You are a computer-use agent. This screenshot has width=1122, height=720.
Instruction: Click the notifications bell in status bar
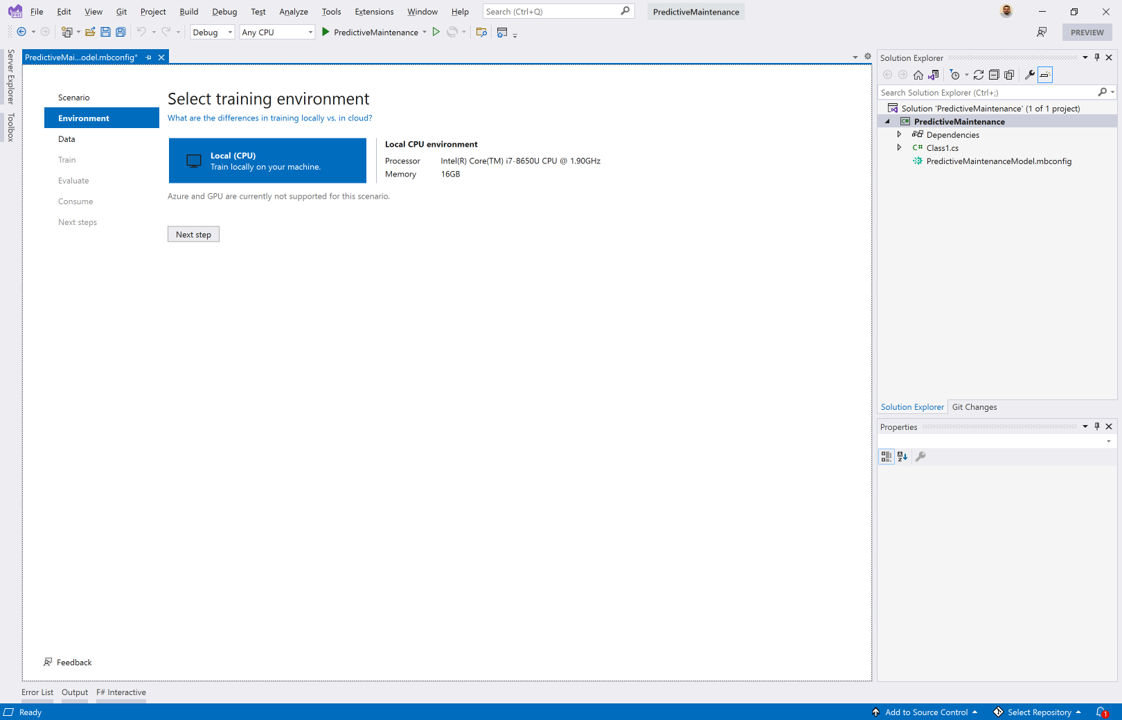[1102, 712]
